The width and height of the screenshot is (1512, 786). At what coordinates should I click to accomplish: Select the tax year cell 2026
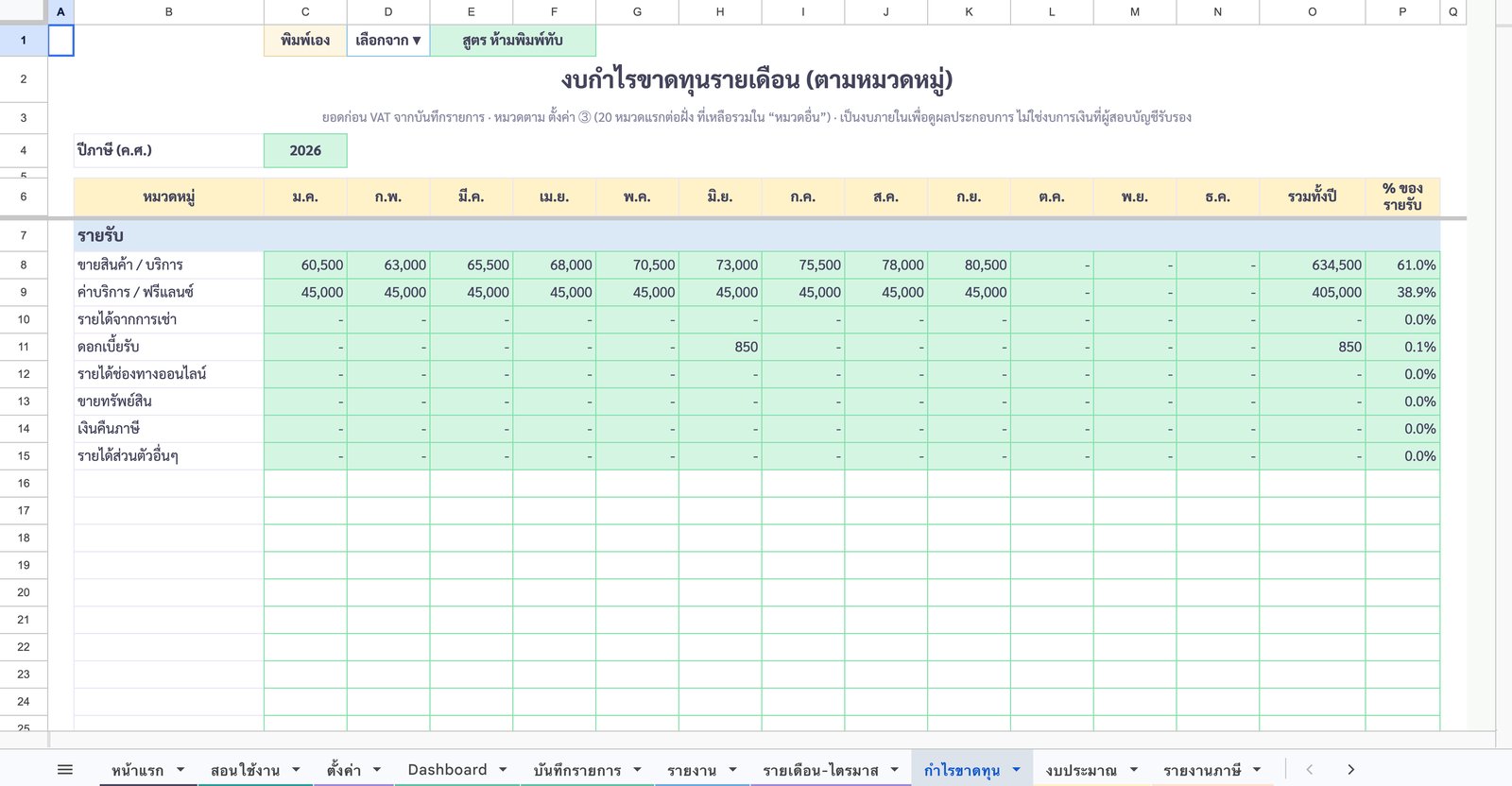point(305,150)
